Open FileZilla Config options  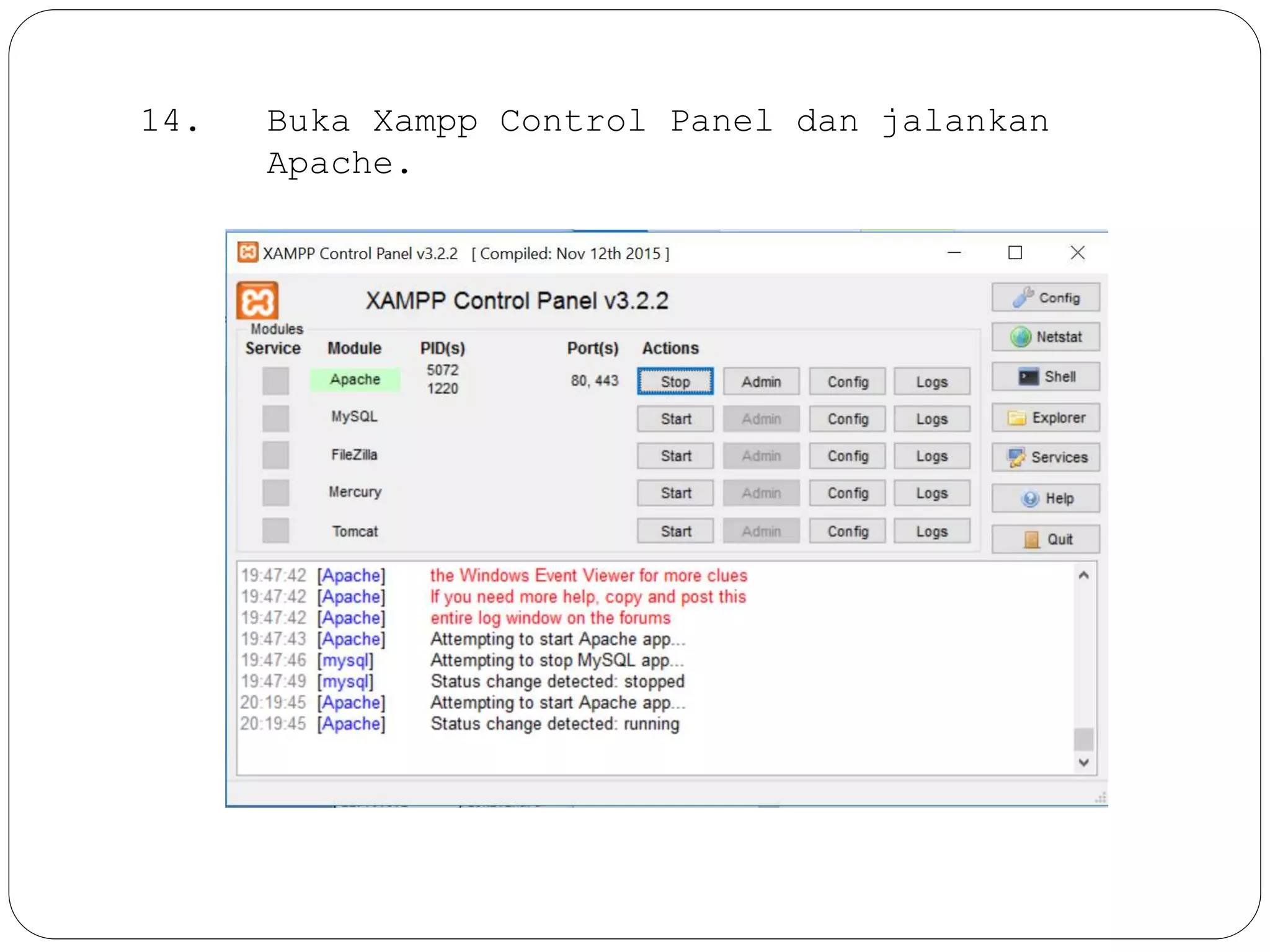[848, 456]
